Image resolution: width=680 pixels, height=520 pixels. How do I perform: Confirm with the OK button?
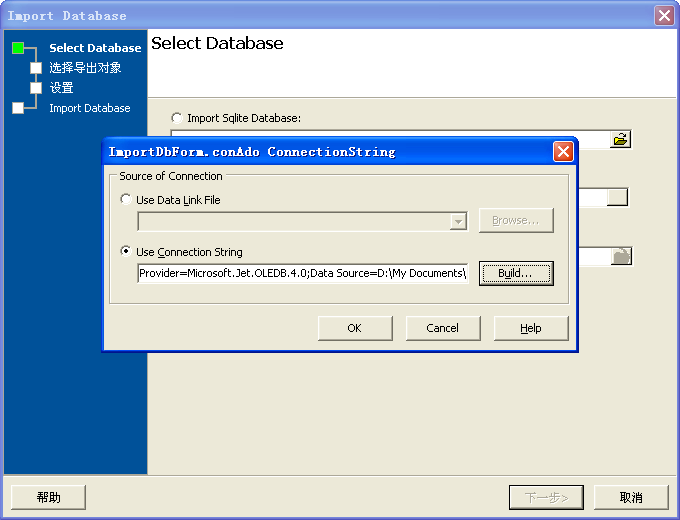click(x=355, y=328)
